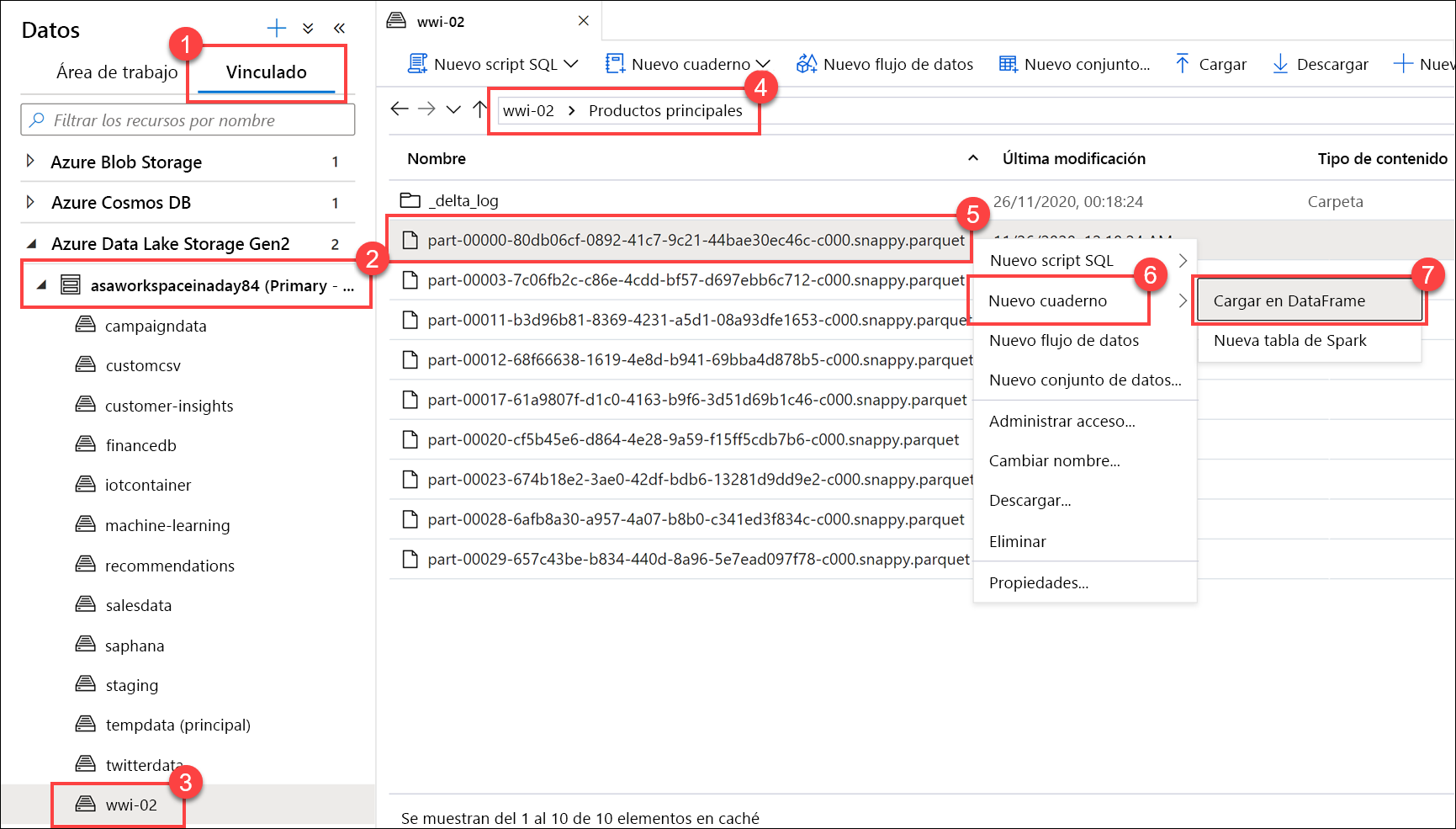Collapse the asaworkspaceinaday84 account node
Viewport: 1456px width, 829px height.
coord(41,285)
